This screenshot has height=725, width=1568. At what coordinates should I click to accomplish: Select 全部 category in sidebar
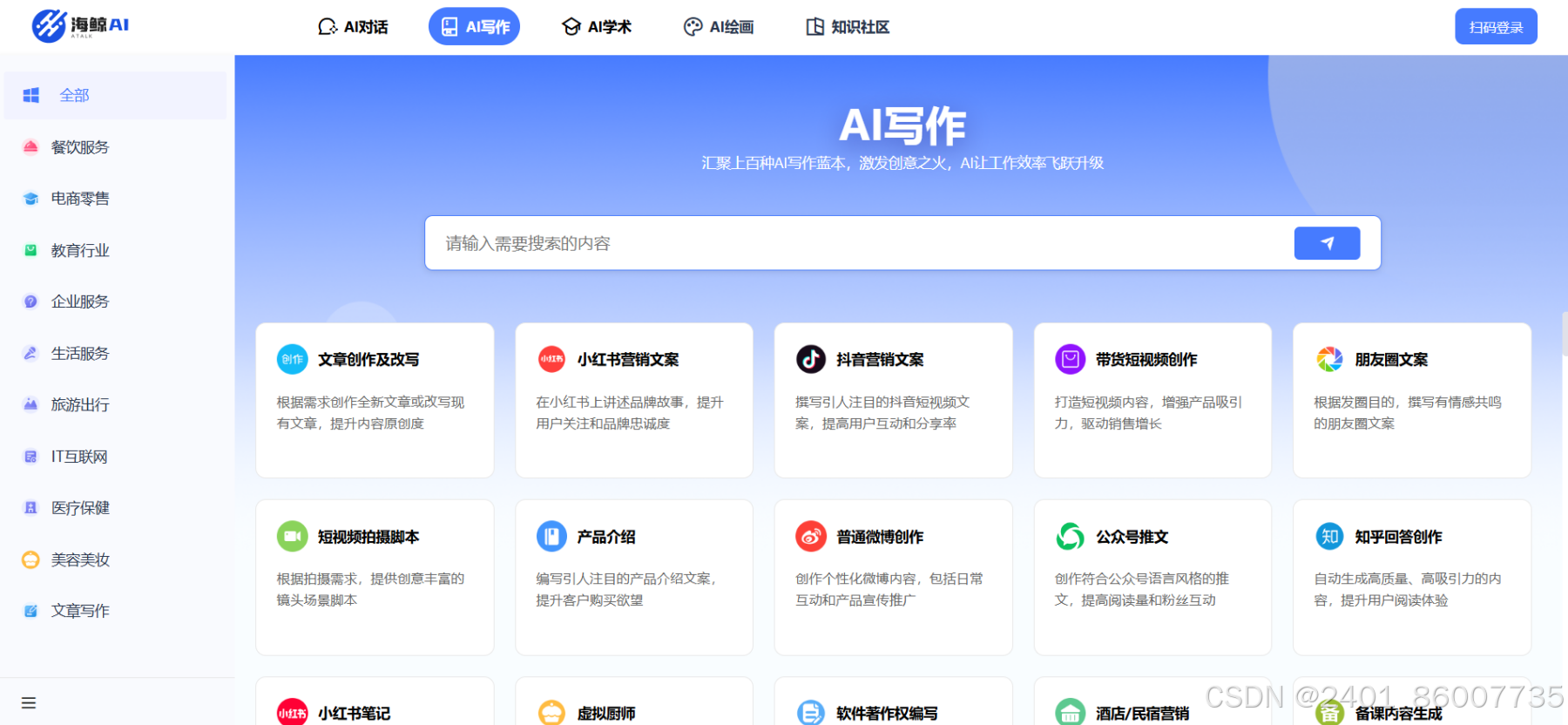coord(115,95)
